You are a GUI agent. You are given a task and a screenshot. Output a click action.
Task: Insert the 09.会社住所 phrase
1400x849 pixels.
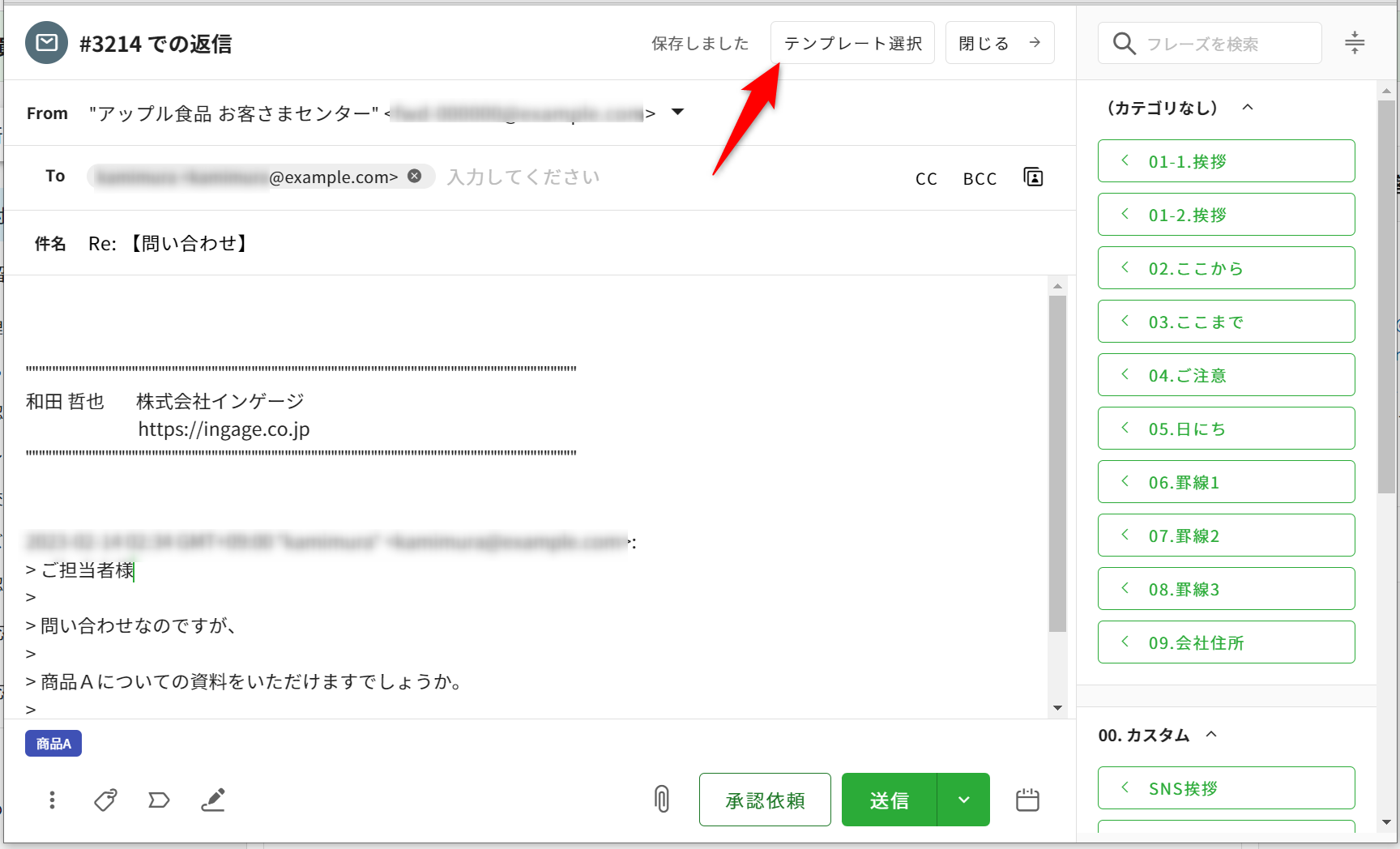pyautogui.click(x=1226, y=642)
